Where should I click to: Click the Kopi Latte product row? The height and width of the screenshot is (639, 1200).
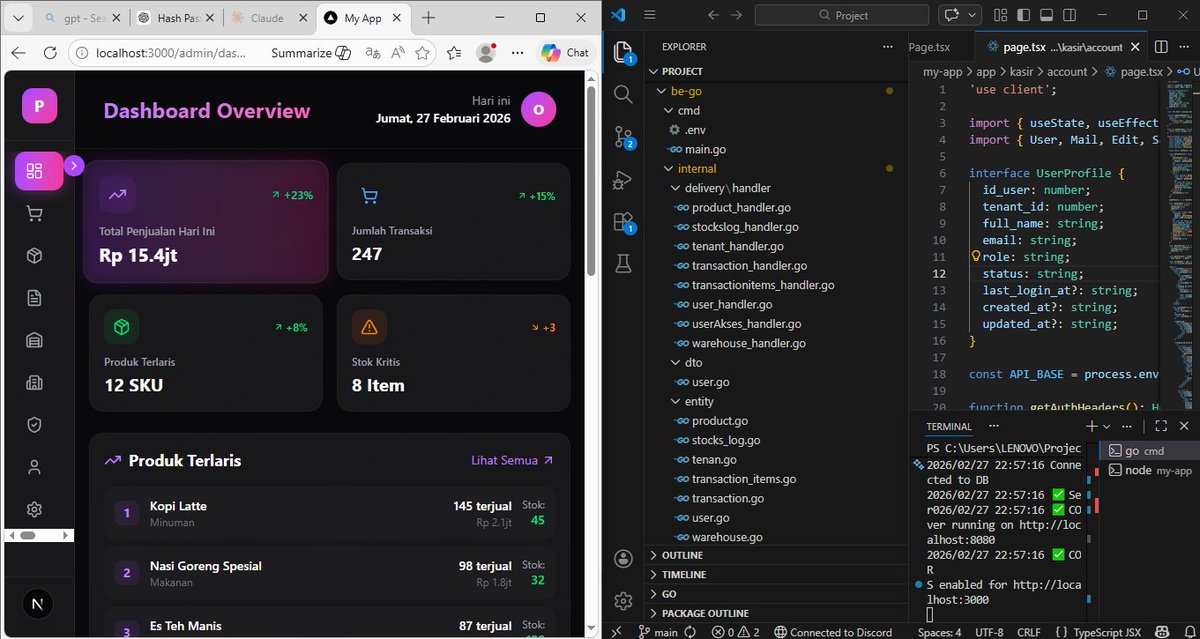[329, 513]
